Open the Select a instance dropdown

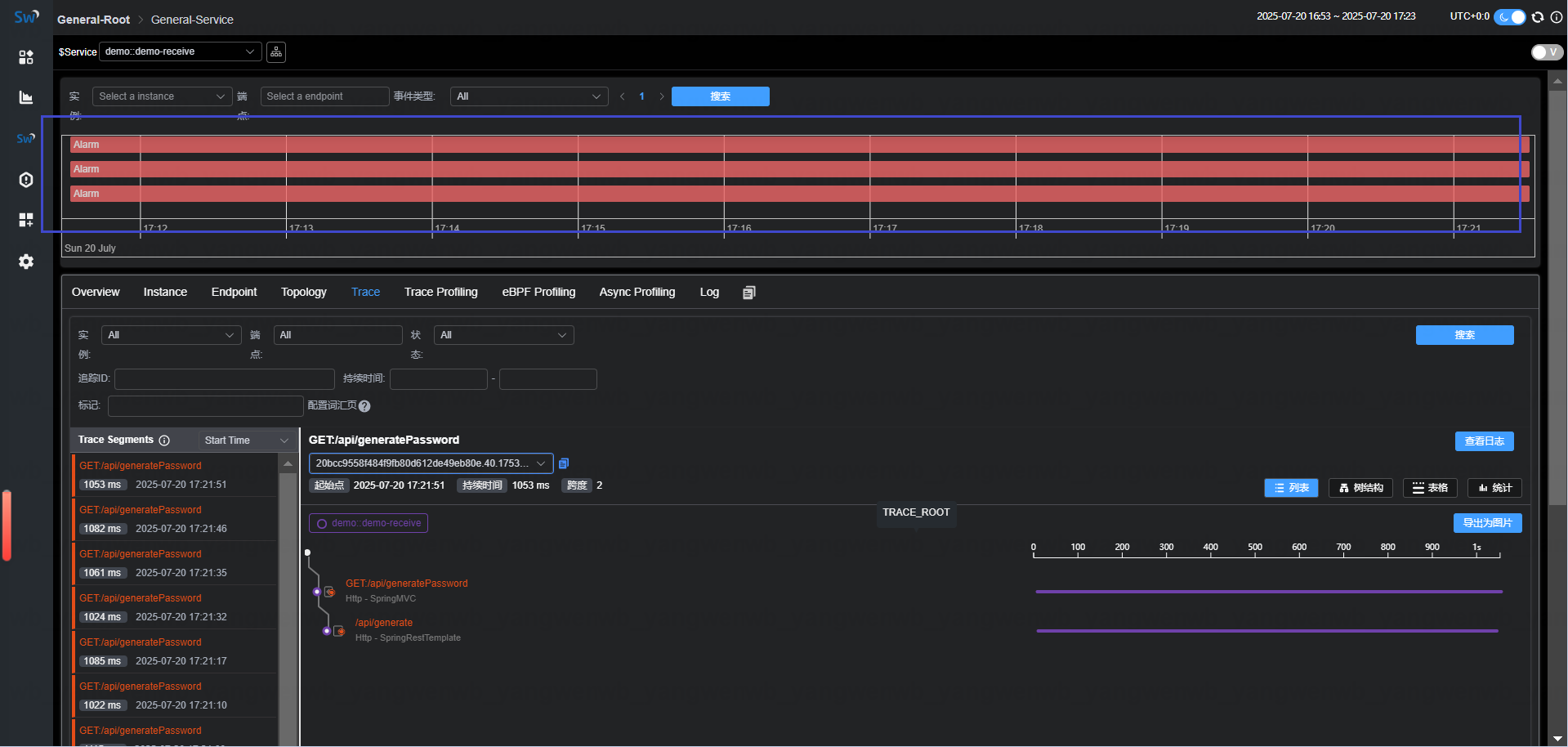click(161, 96)
